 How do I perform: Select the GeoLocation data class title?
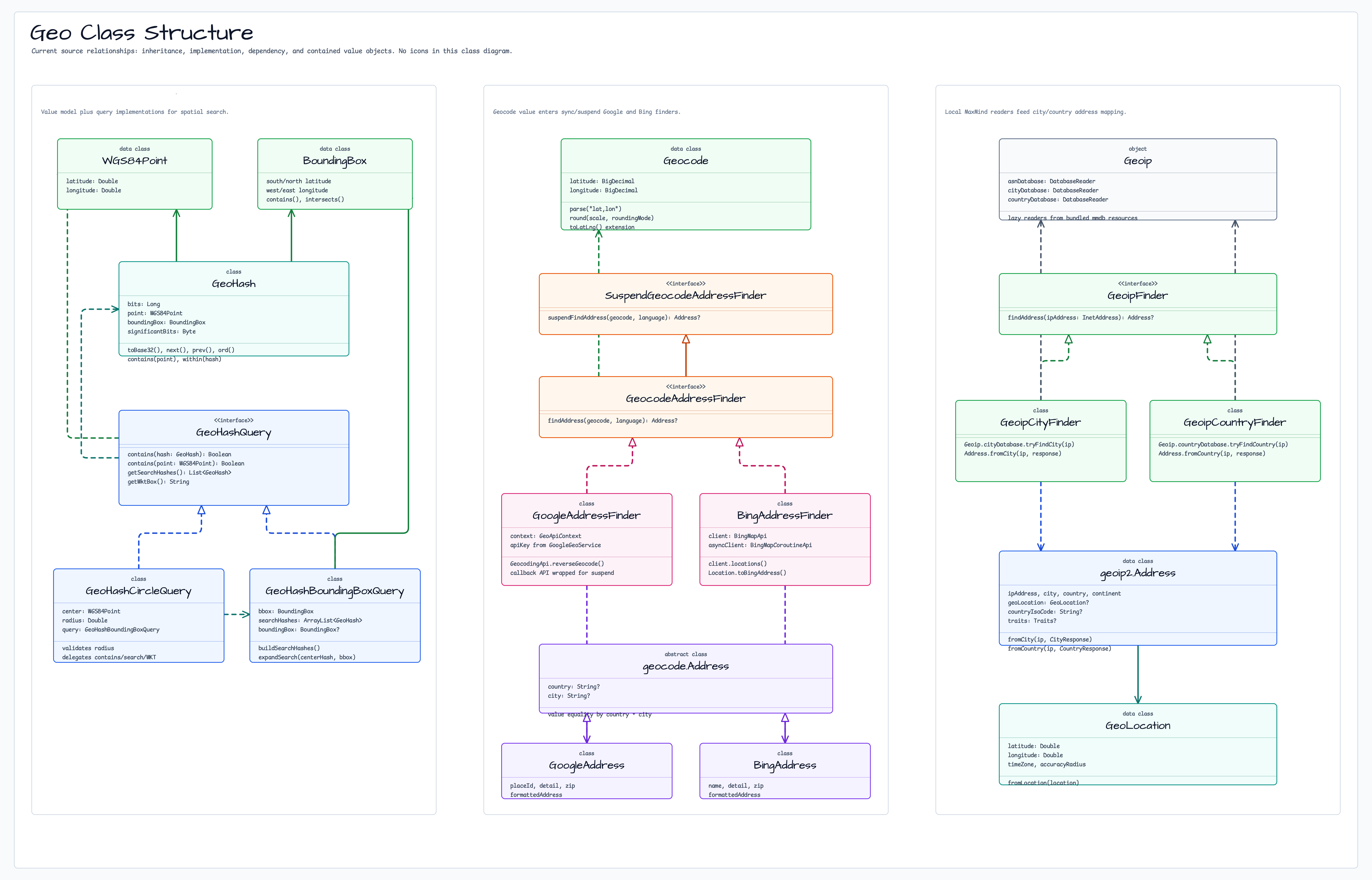coord(1138,726)
